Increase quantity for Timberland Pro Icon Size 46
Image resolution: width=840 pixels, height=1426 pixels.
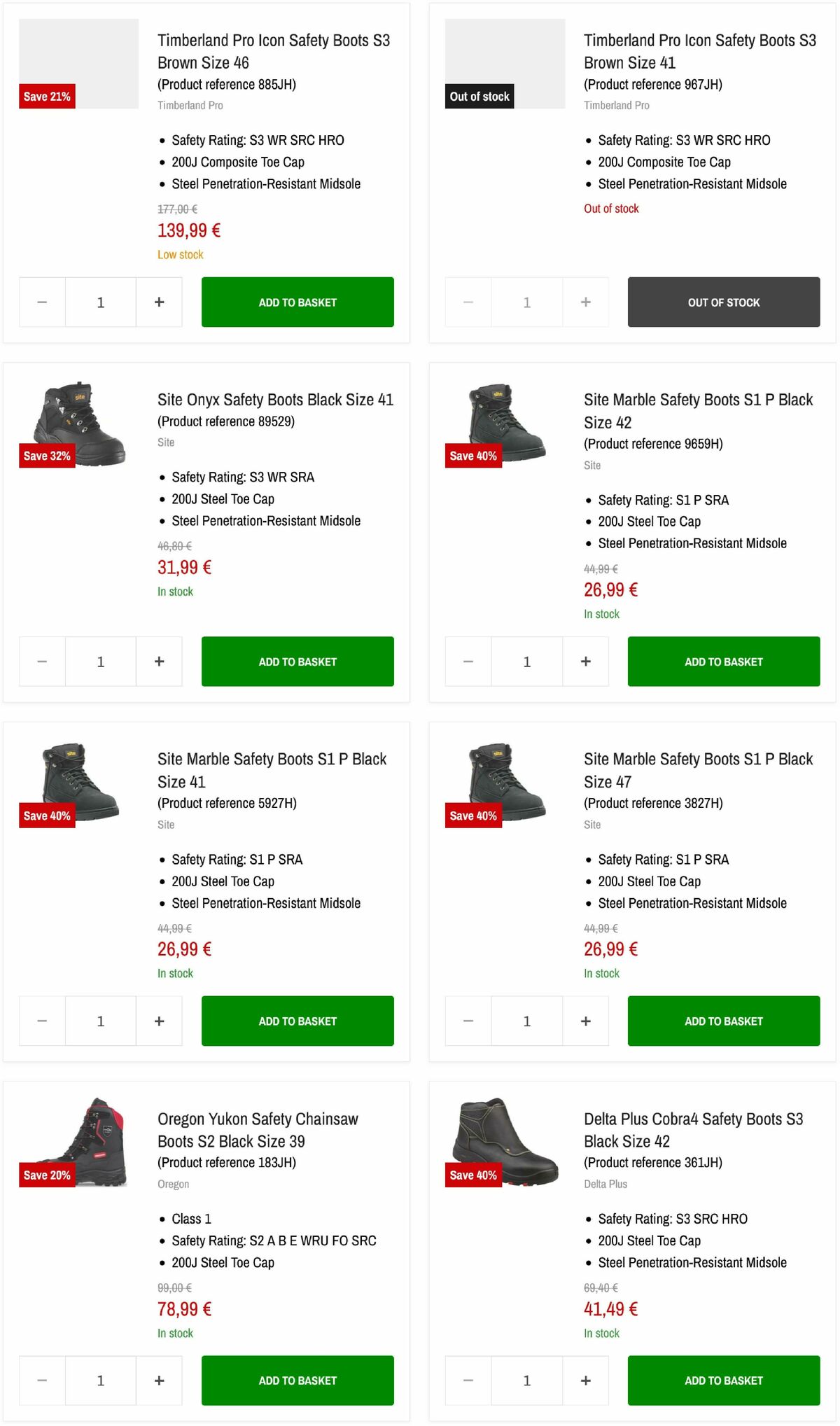point(159,302)
